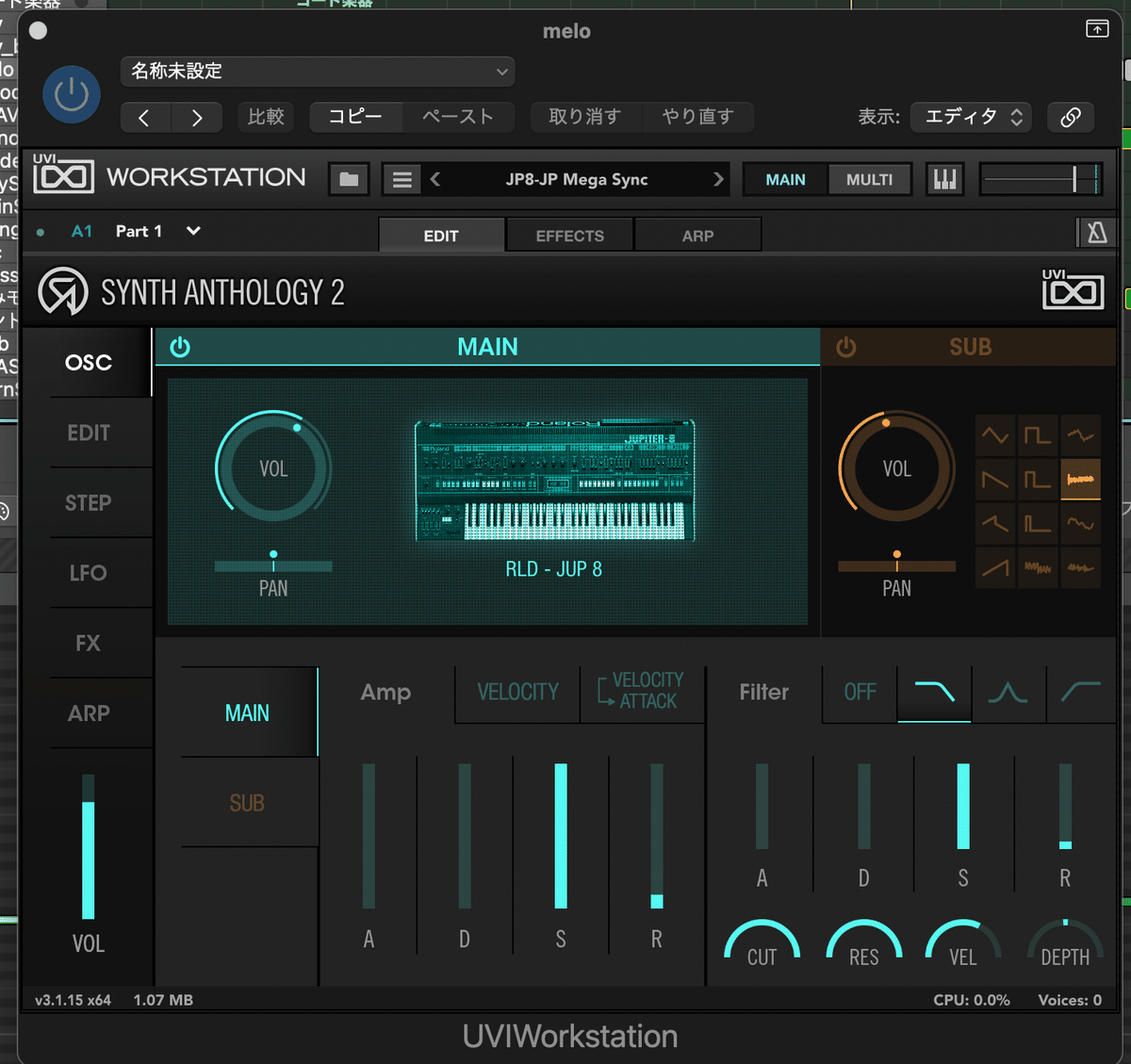1131x1064 pixels.
Task: Enable the VELOCITY ATTACK switch
Action: click(642, 693)
